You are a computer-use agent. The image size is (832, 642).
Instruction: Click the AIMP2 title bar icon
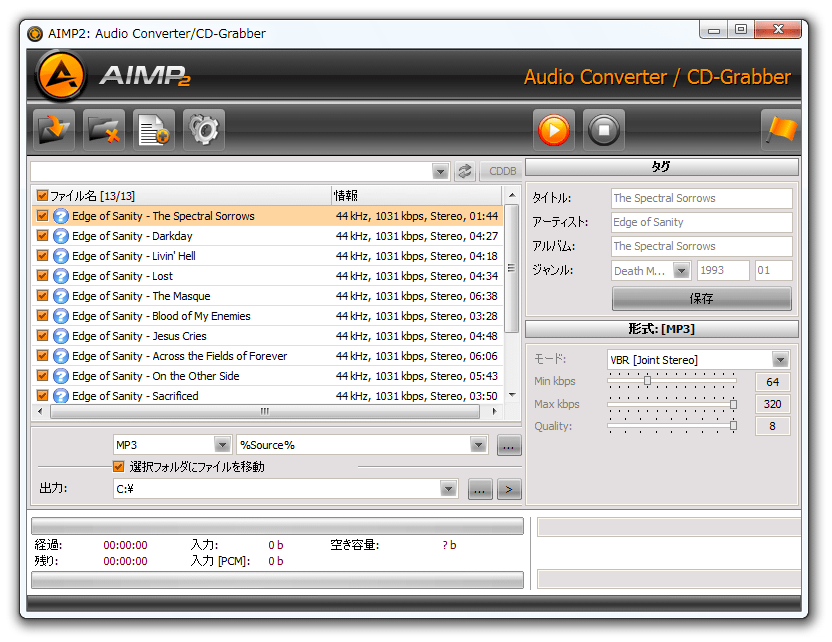point(35,34)
